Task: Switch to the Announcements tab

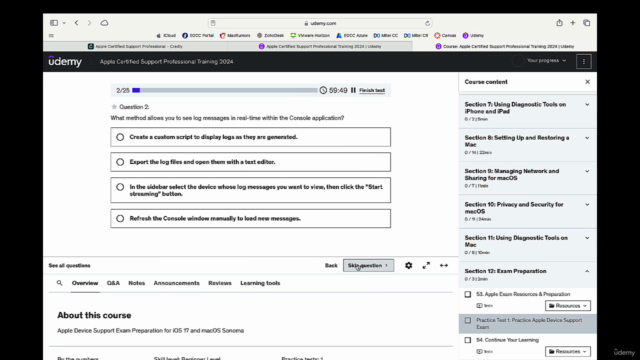Action: coord(176,283)
